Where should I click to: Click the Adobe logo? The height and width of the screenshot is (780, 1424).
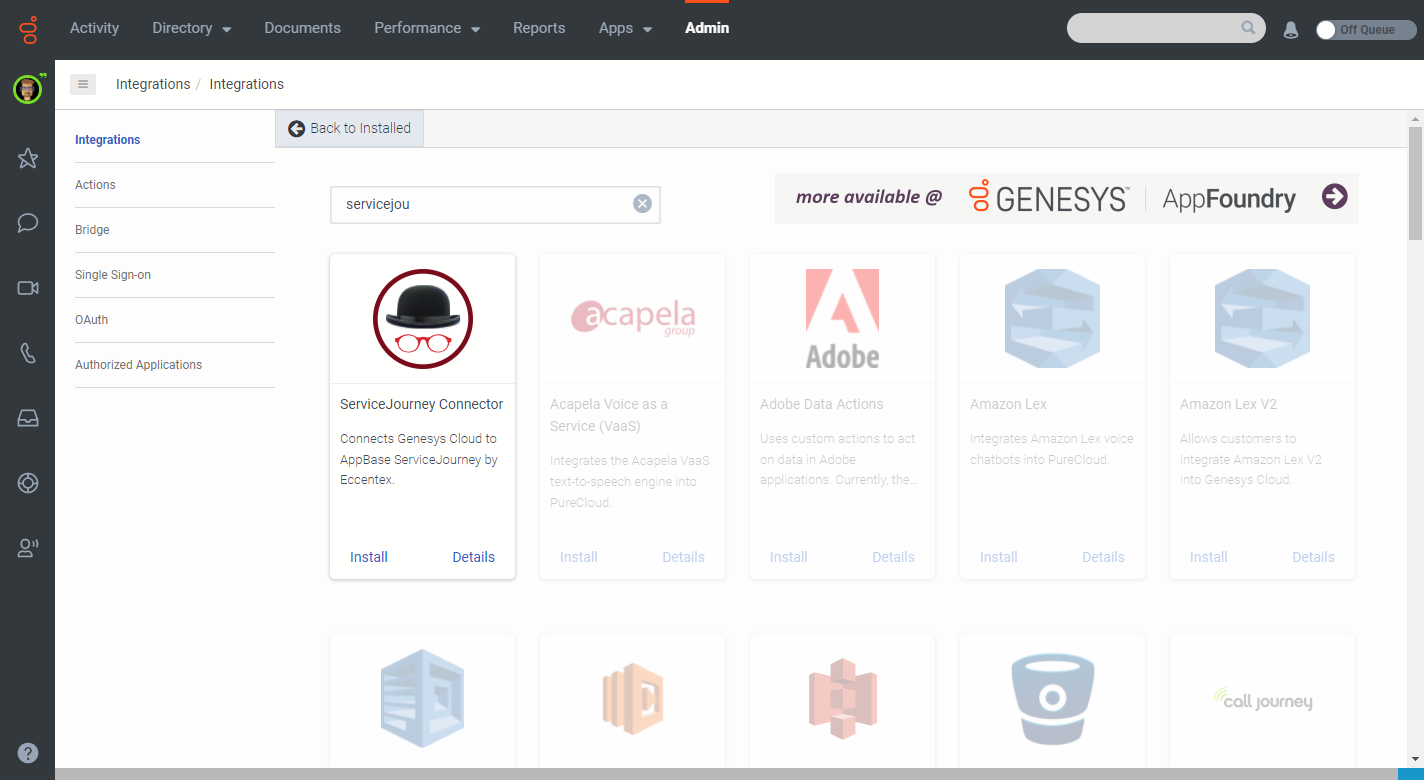[842, 318]
